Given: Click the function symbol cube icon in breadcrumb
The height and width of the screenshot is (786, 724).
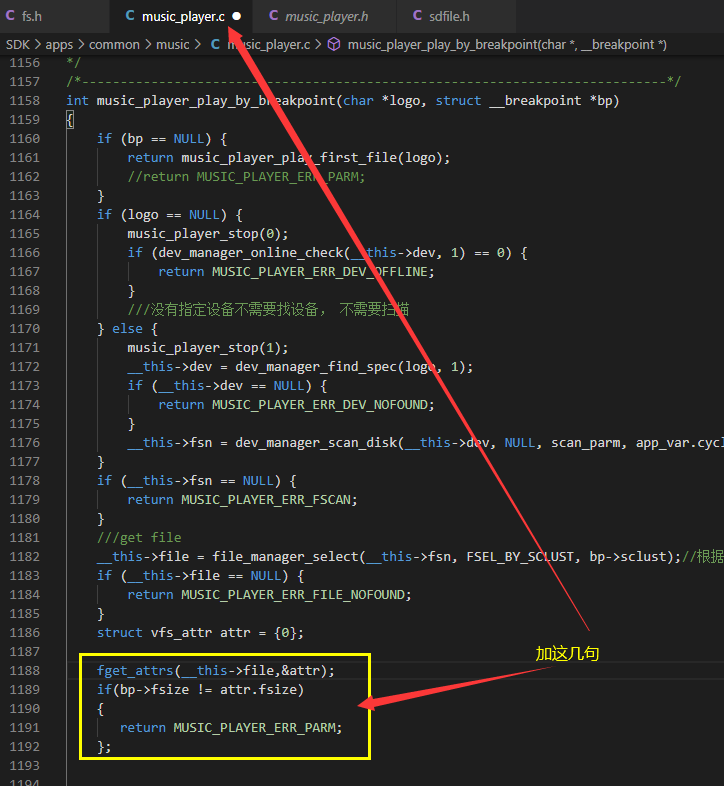Looking at the screenshot, I should 334,45.
